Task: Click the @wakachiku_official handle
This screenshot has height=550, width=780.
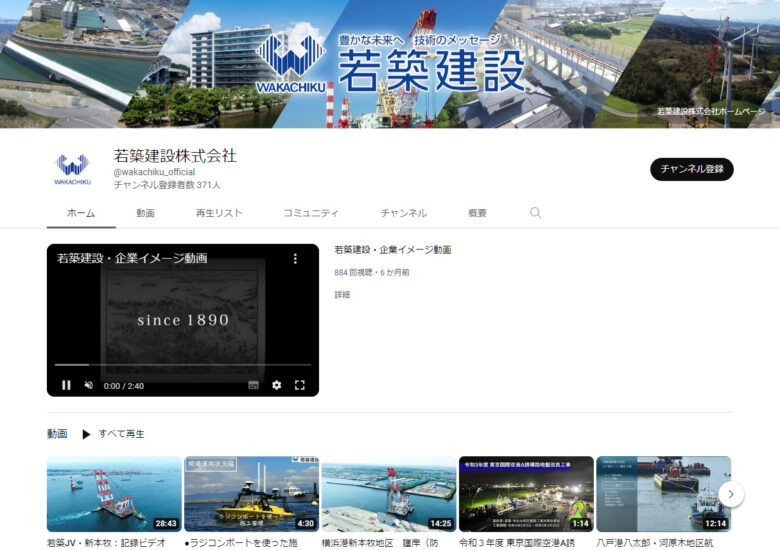Action: pyautogui.click(x=154, y=172)
